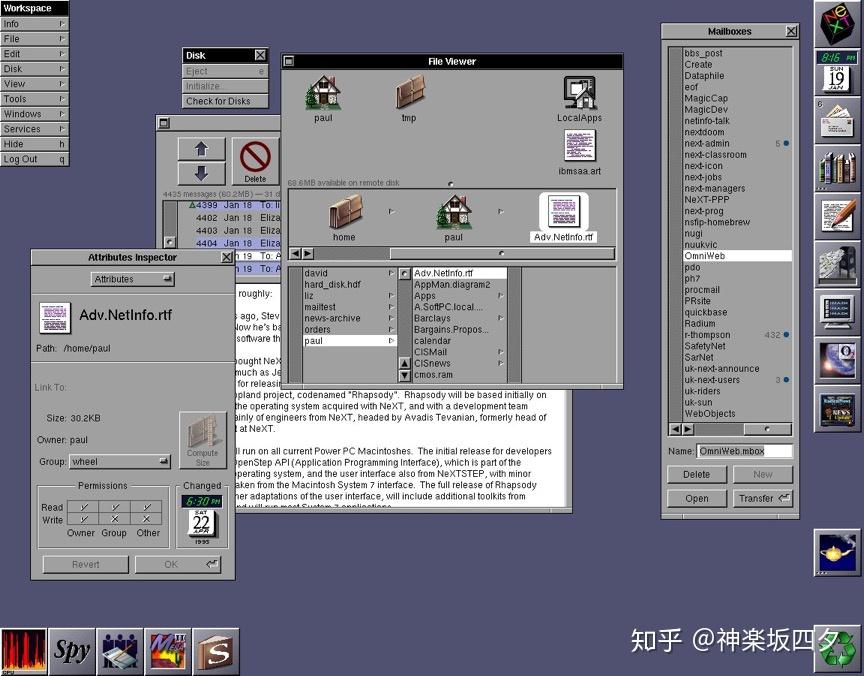Click the New button in Mailboxes panel
The image size is (864, 676).
(762, 474)
